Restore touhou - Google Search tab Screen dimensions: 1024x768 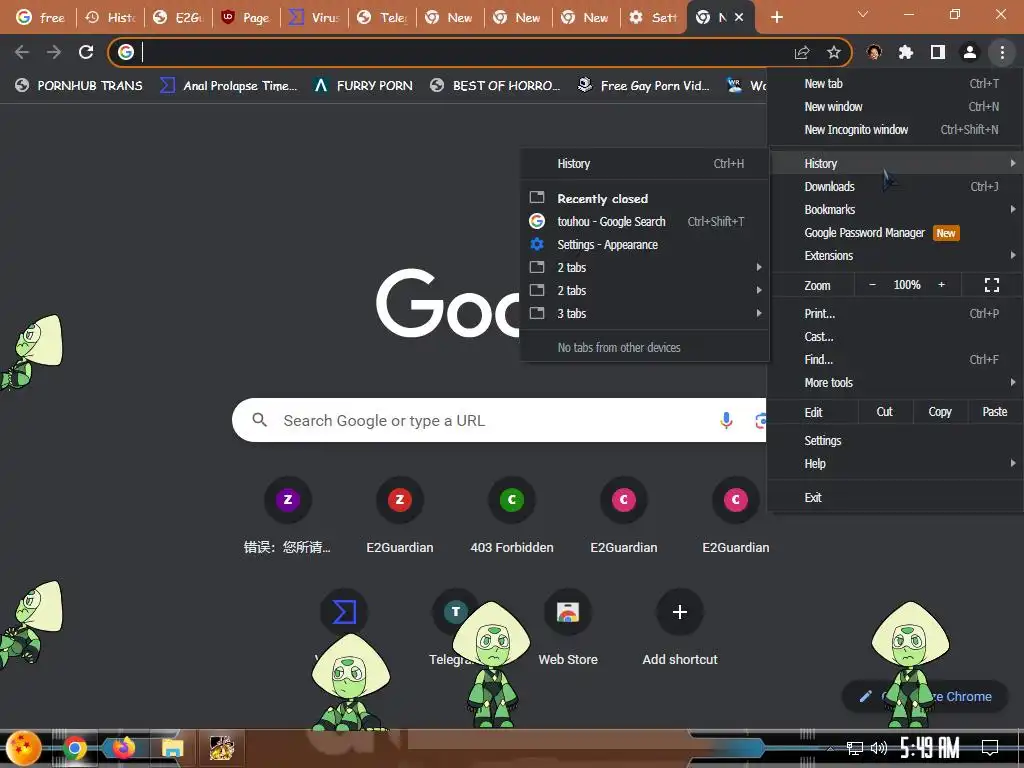(x=645, y=221)
